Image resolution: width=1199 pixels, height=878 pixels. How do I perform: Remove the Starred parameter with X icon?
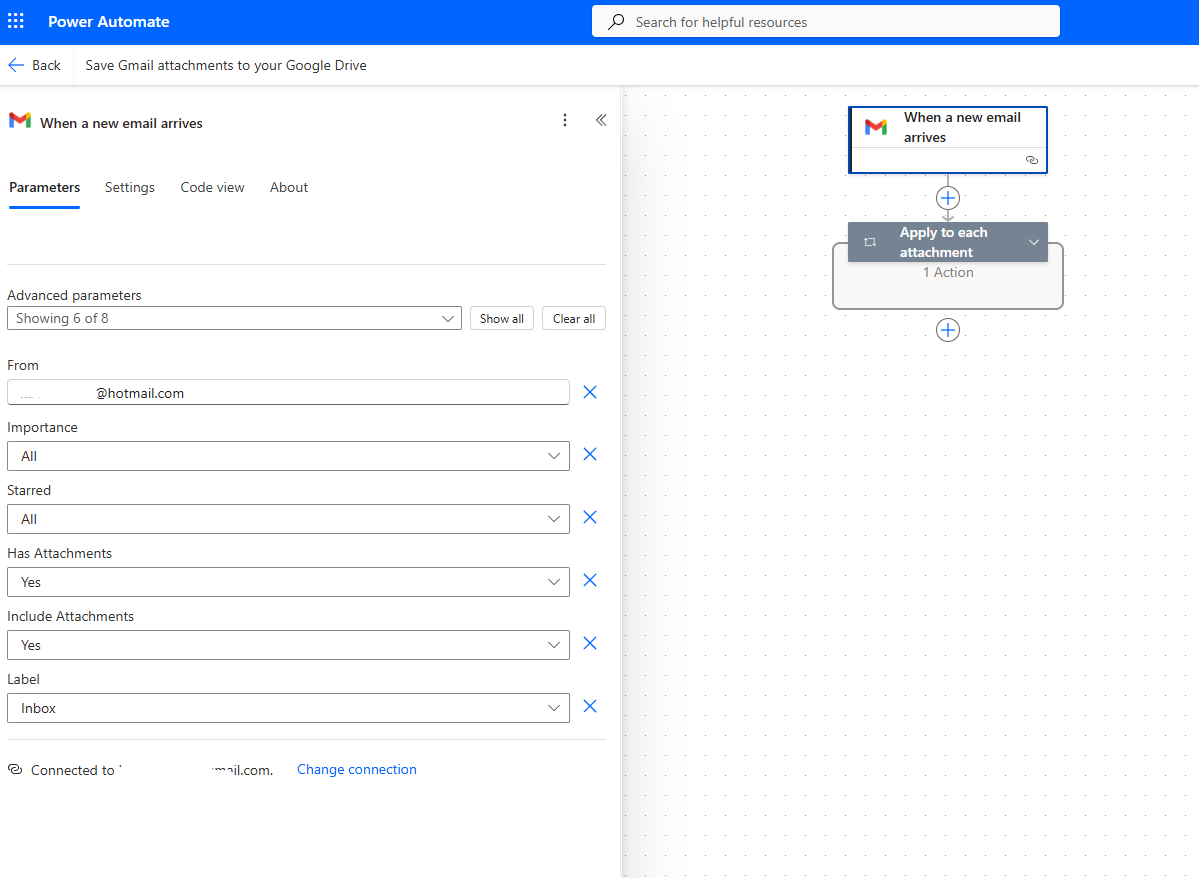[590, 518]
